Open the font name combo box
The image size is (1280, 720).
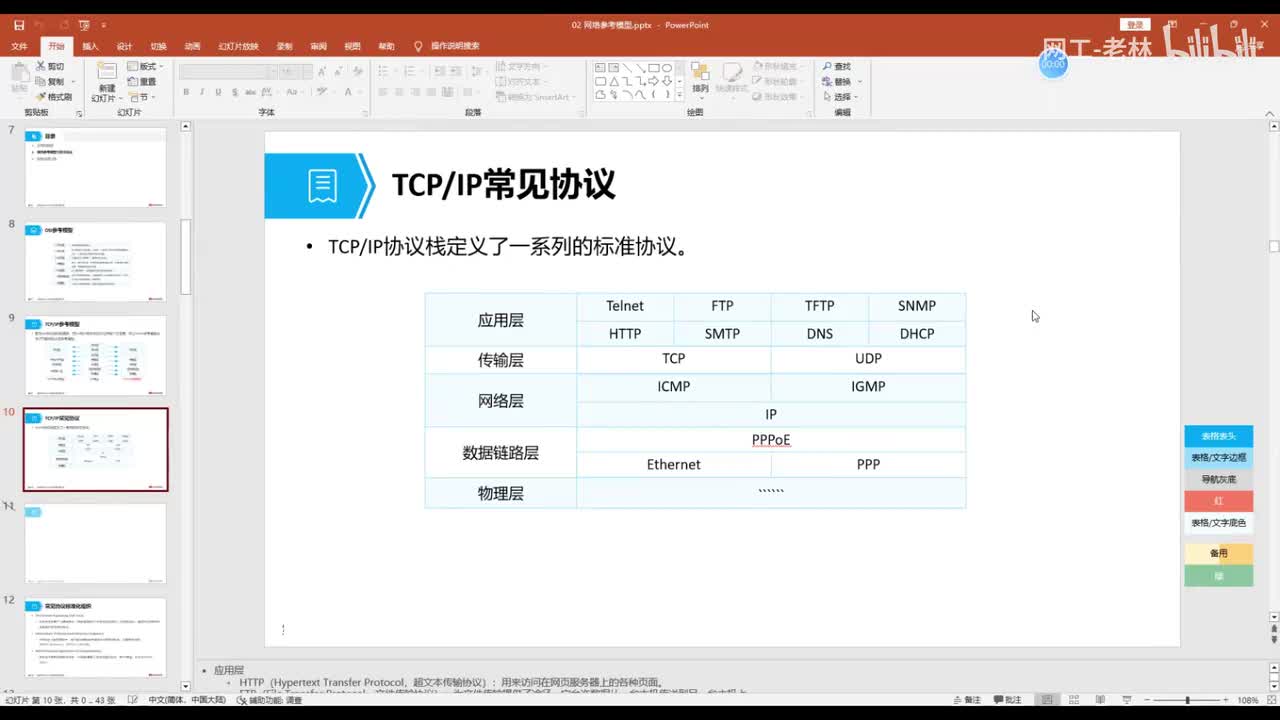tap(228, 72)
